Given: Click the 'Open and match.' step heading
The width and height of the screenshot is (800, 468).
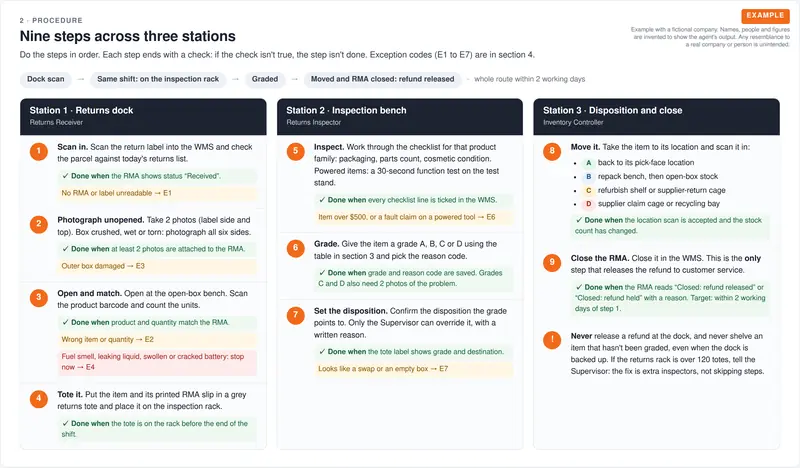Looking at the screenshot, I should (89, 293).
